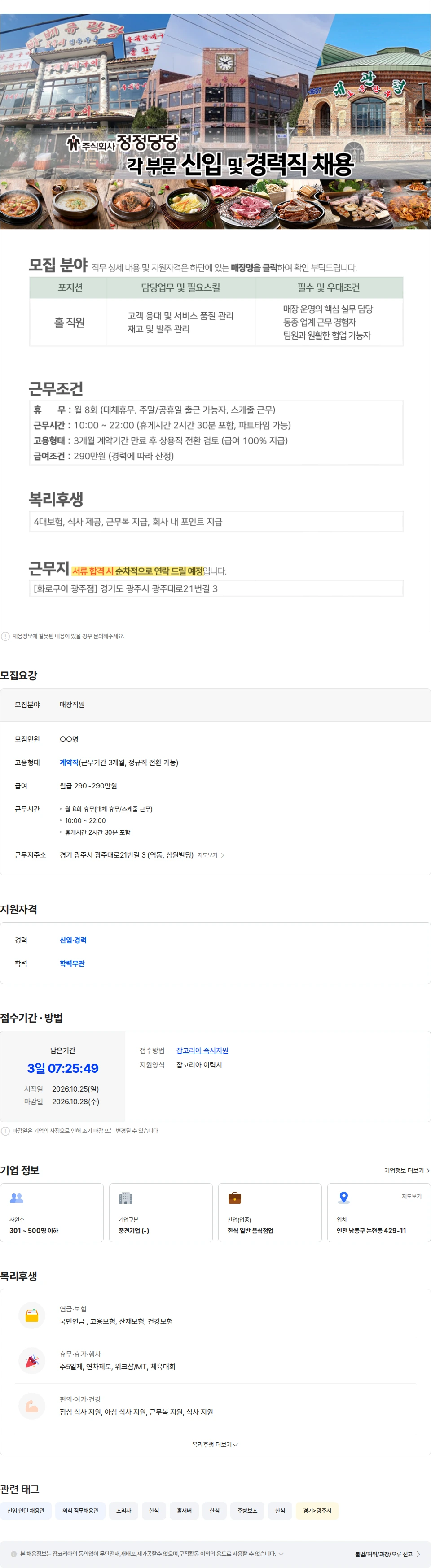Click the 사원수 301 ~ 500명 이하 card
Image resolution: width=431 pixels, height=1568 pixels.
pos(52,1212)
